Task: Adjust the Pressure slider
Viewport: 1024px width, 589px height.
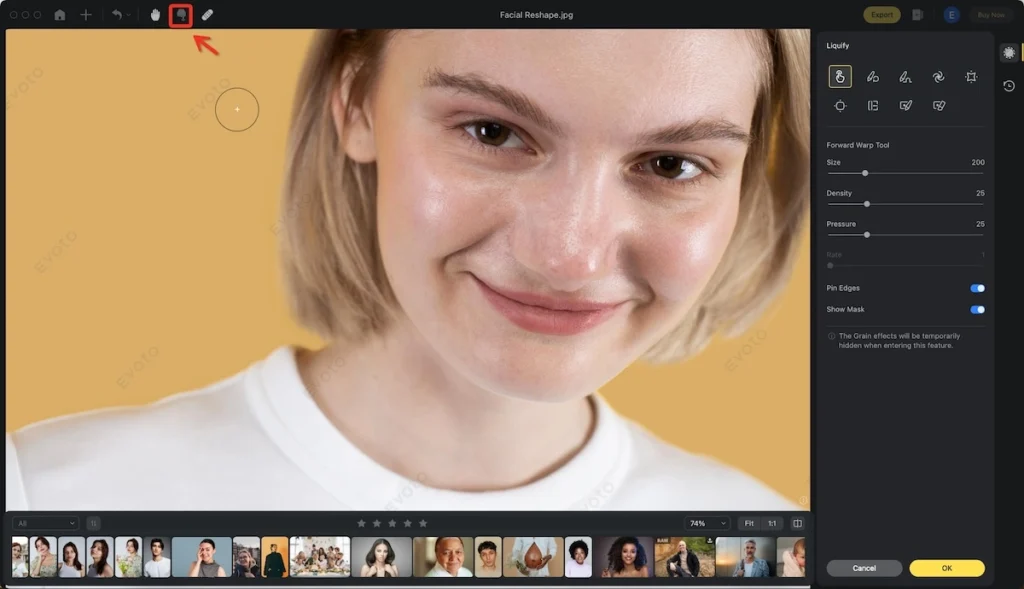Action: click(905, 234)
